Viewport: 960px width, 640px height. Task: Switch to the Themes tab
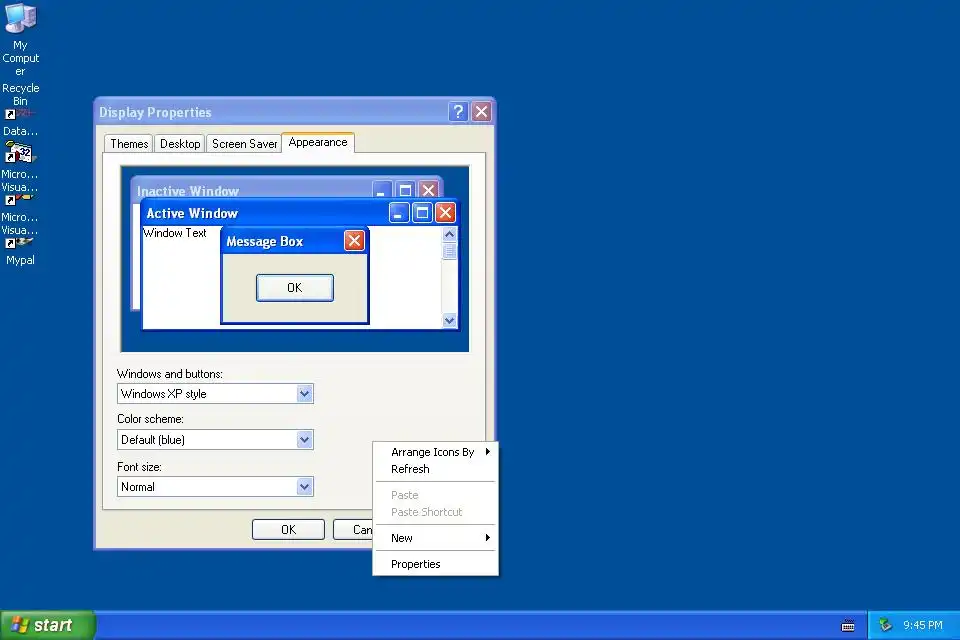pyautogui.click(x=129, y=143)
